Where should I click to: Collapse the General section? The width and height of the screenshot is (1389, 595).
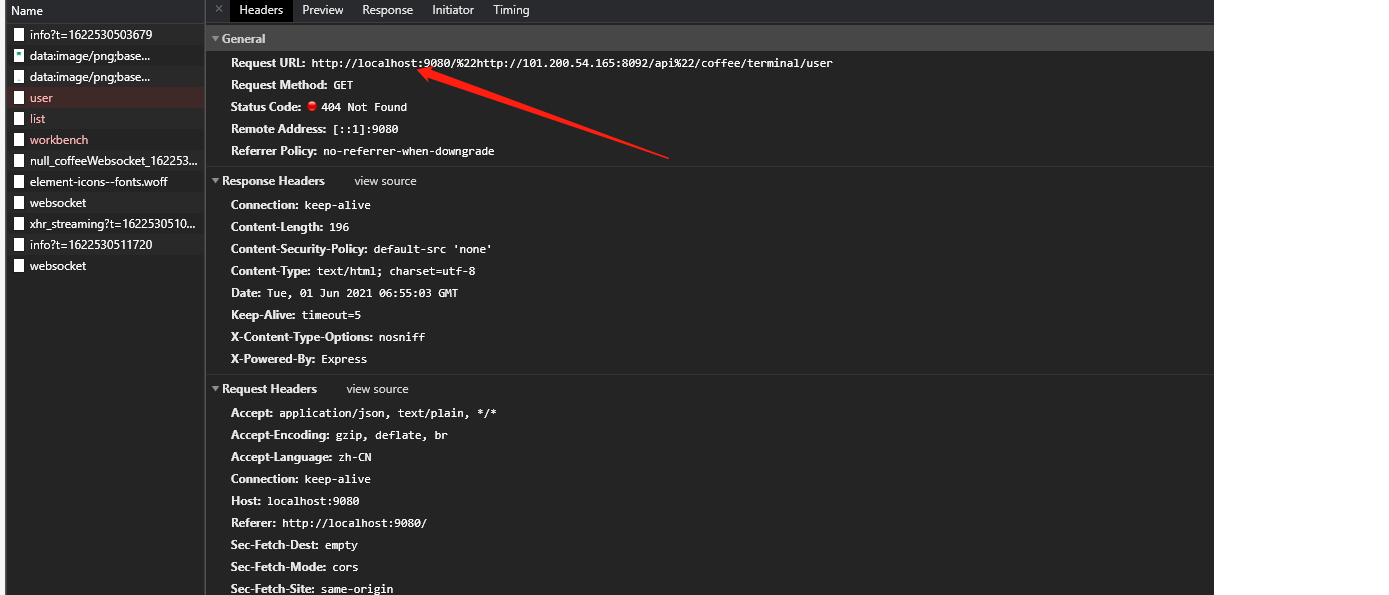tap(215, 38)
